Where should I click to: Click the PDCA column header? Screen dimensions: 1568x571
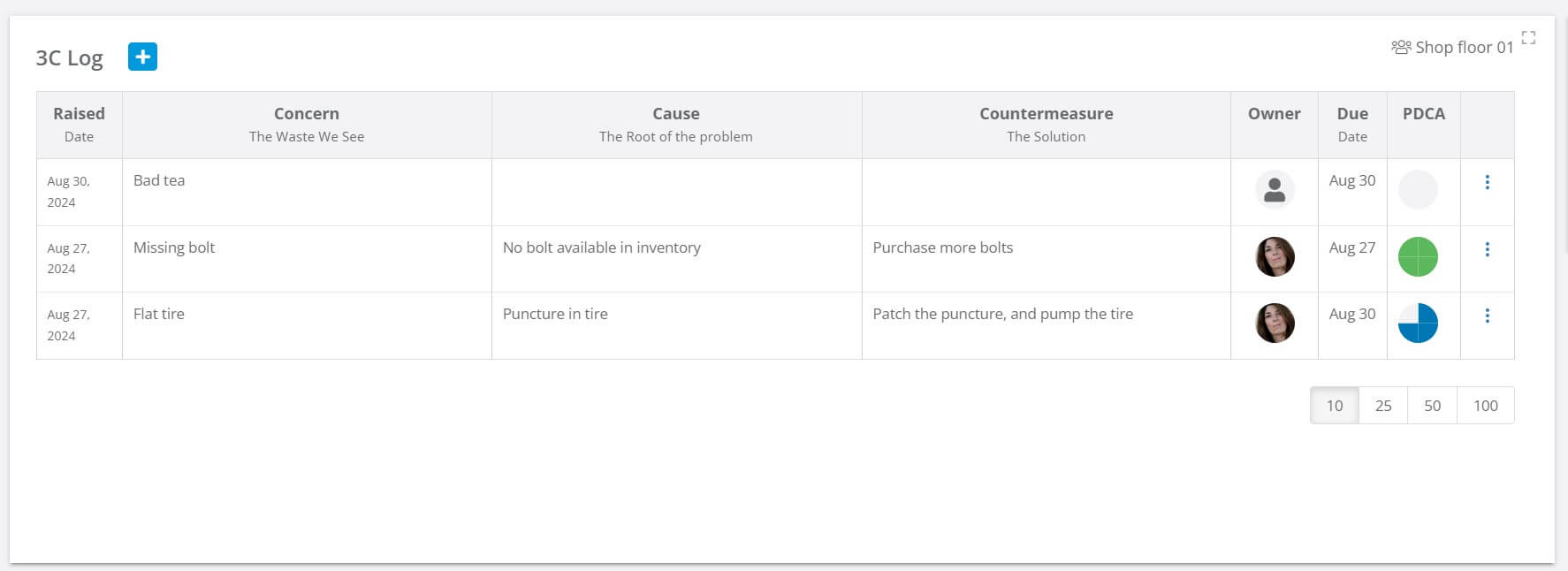click(x=1423, y=113)
